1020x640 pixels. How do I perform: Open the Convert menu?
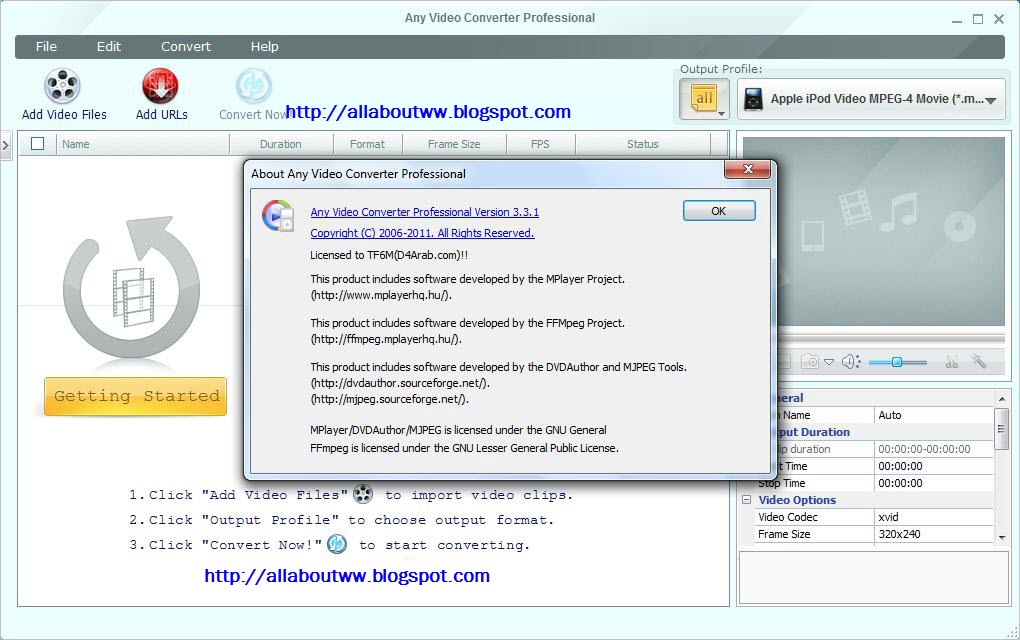click(x=186, y=47)
